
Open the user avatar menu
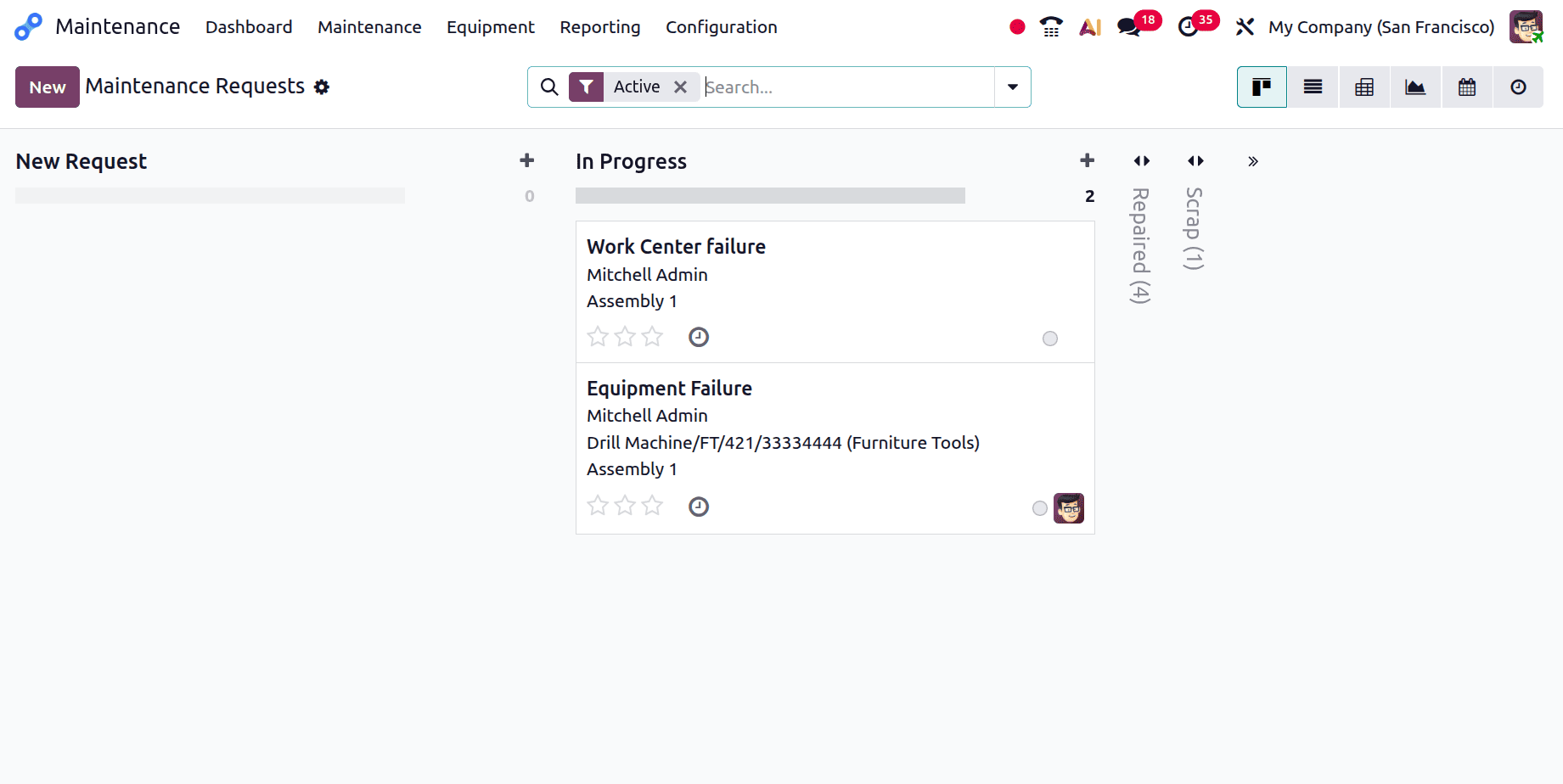click(1526, 27)
